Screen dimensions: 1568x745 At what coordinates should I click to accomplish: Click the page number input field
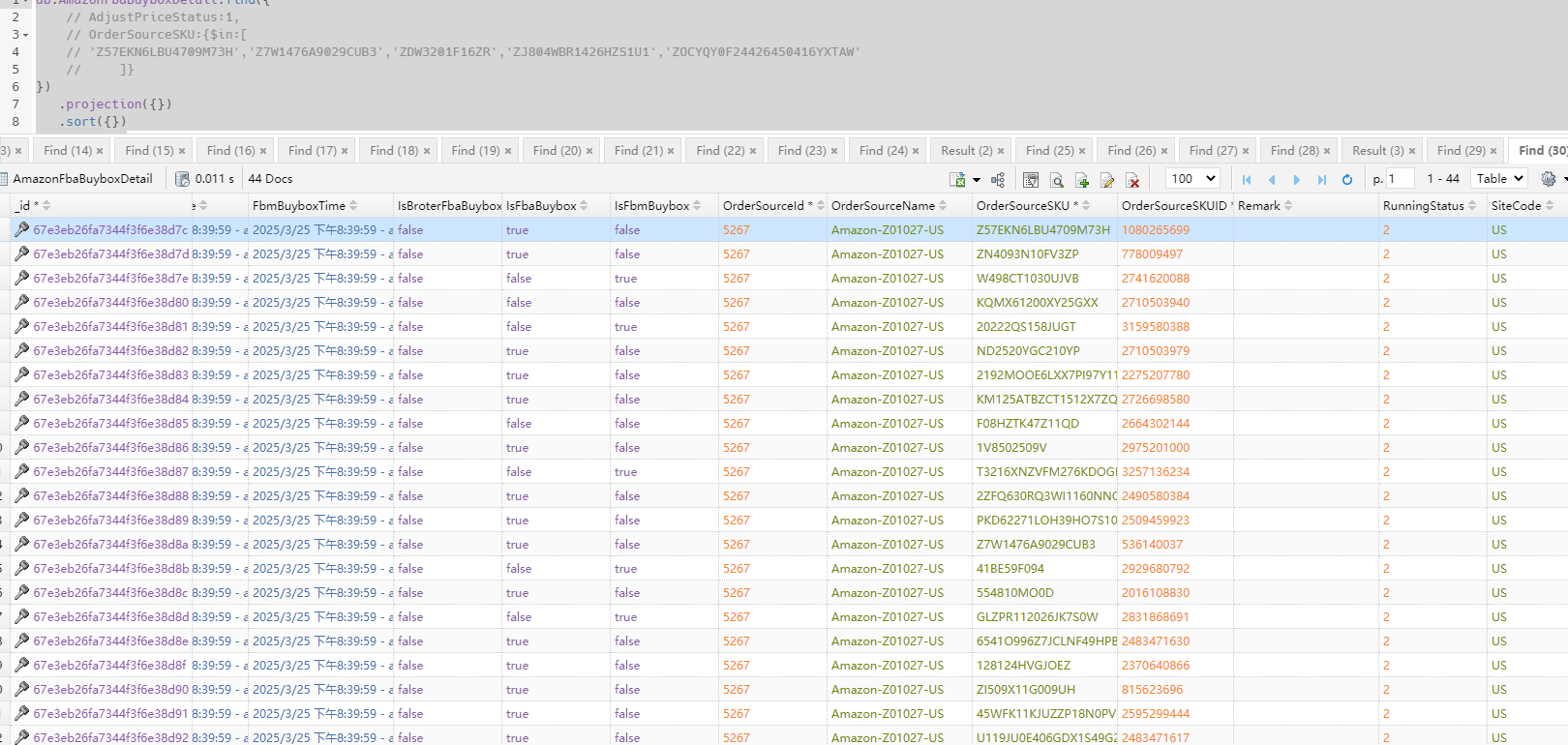click(1400, 178)
